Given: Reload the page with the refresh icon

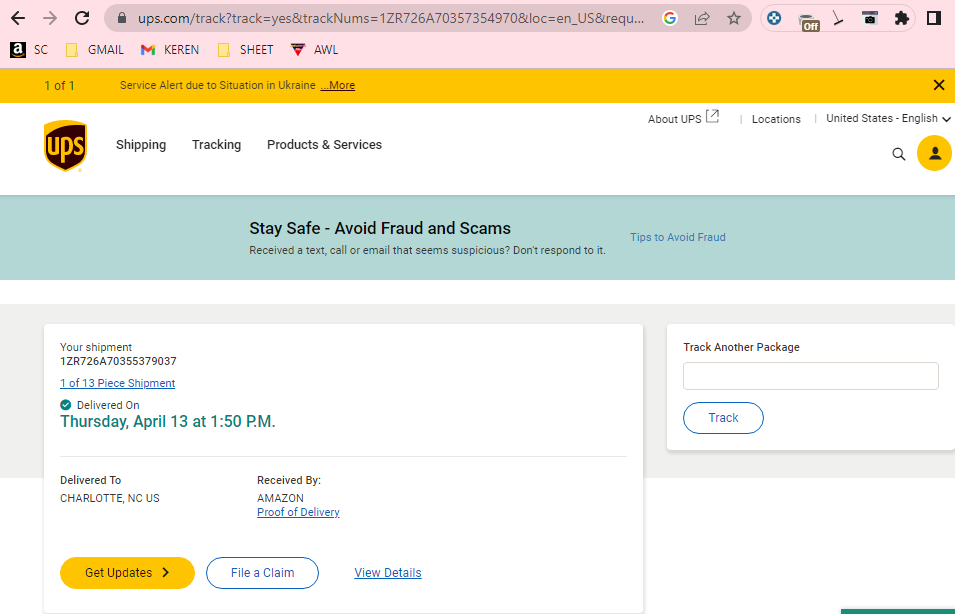Looking at the screenshot, I should 82,18.
